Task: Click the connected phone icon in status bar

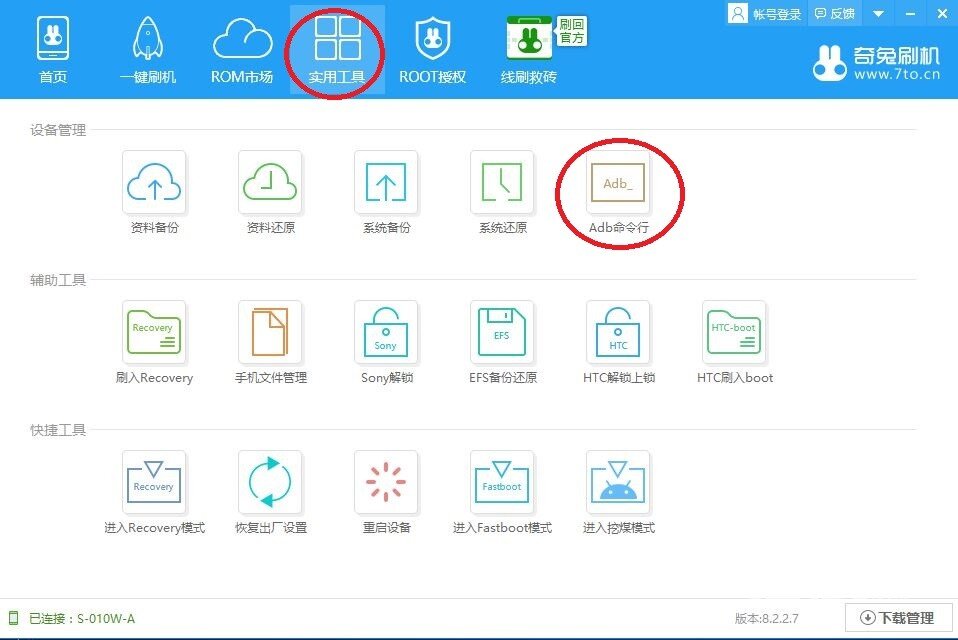Action: (x=13, y=618)
